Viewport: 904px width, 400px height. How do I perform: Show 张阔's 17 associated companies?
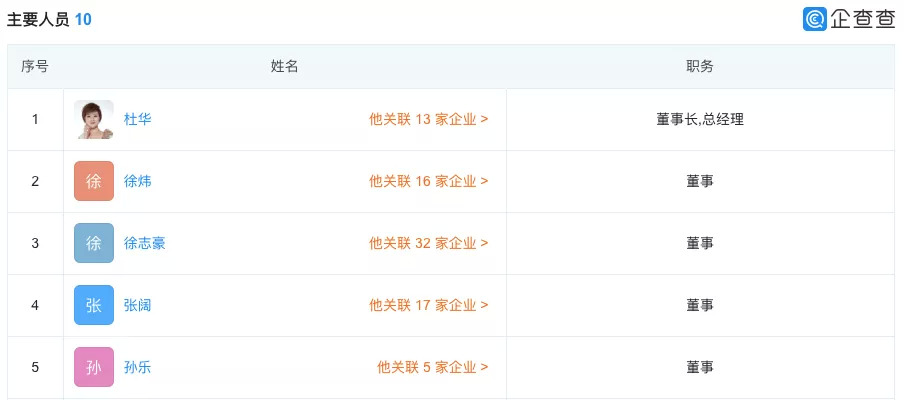coord(428,306)
